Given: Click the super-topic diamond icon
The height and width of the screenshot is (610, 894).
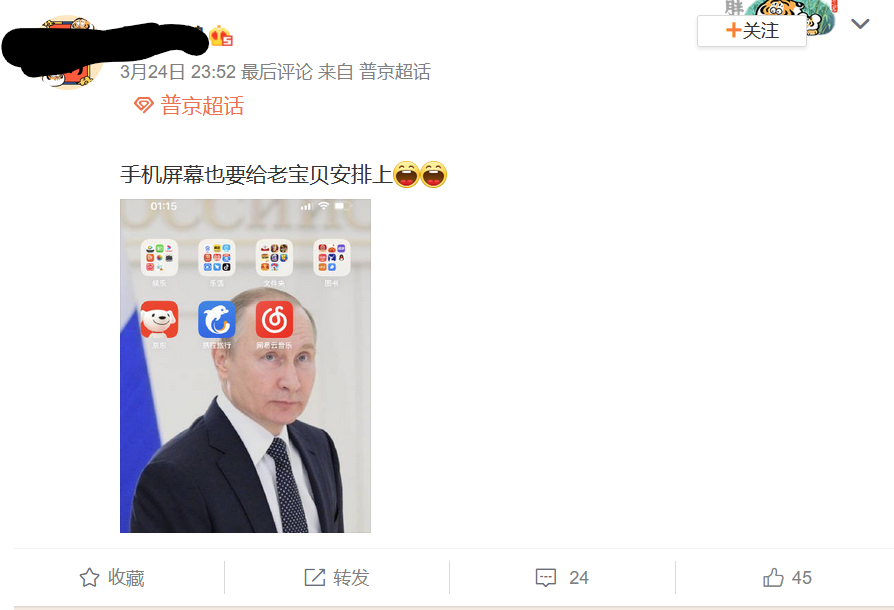Looking at the screenshot, I should (x=144, y=105).
